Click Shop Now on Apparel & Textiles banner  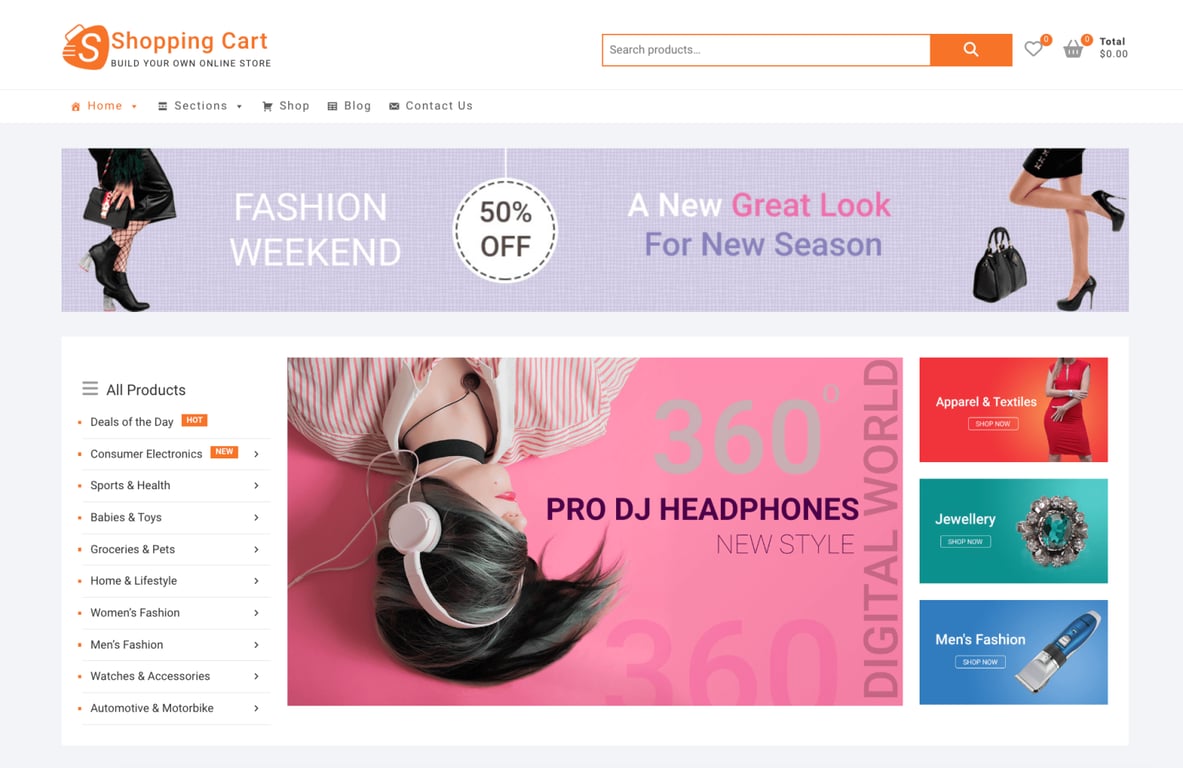[993, 424]
